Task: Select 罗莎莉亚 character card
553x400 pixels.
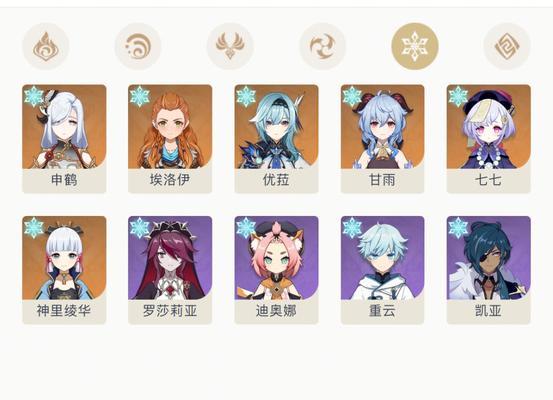Action: click(170, 270)
